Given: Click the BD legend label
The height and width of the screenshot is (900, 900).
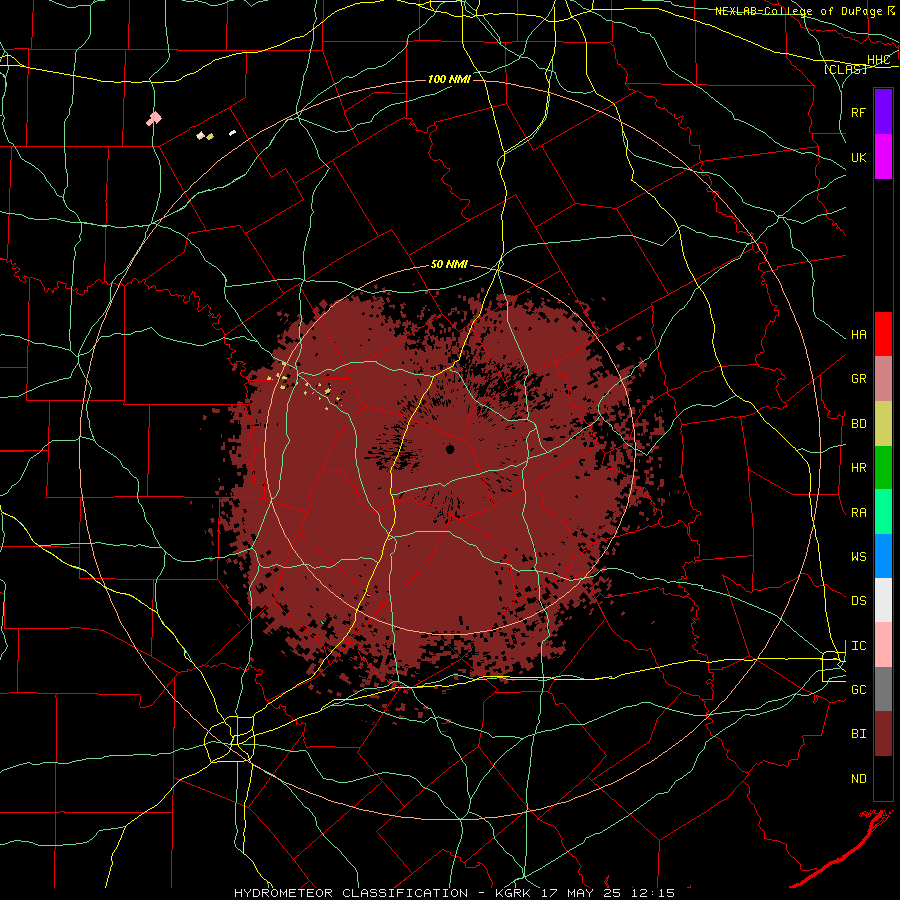Looking at the screenshot, I should coord(858,424).
